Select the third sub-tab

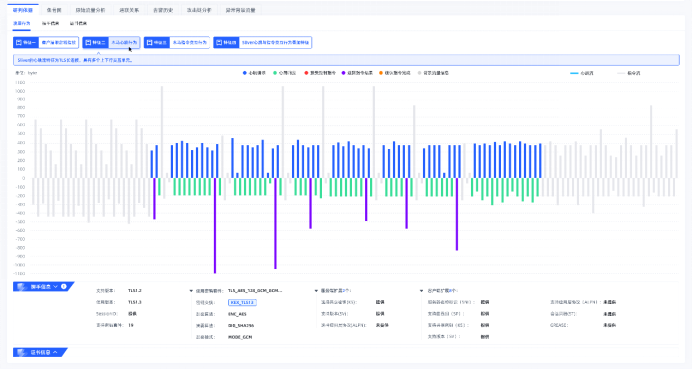click(78, 23)
